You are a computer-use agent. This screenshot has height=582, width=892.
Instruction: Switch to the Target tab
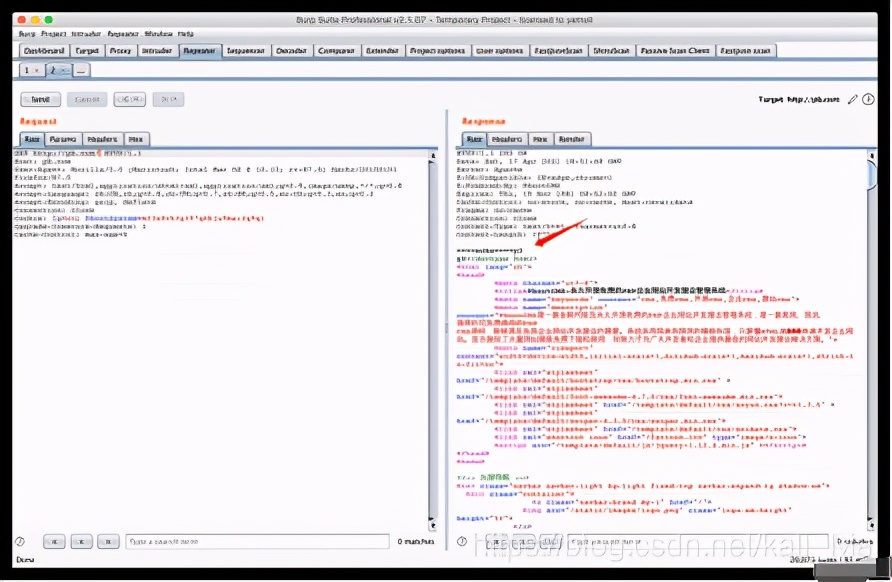point(87,51)
